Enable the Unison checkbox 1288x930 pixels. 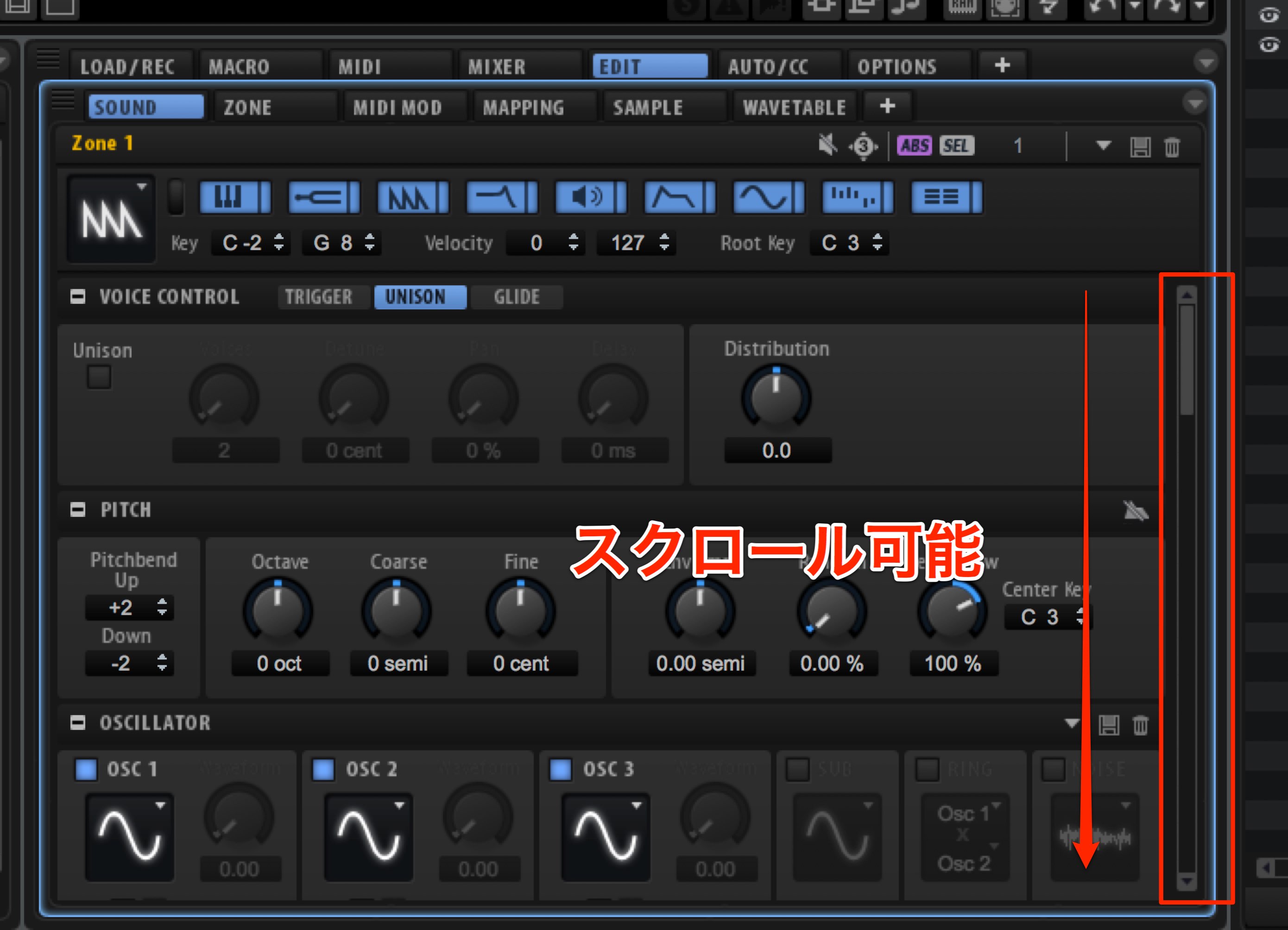[99, 377]
